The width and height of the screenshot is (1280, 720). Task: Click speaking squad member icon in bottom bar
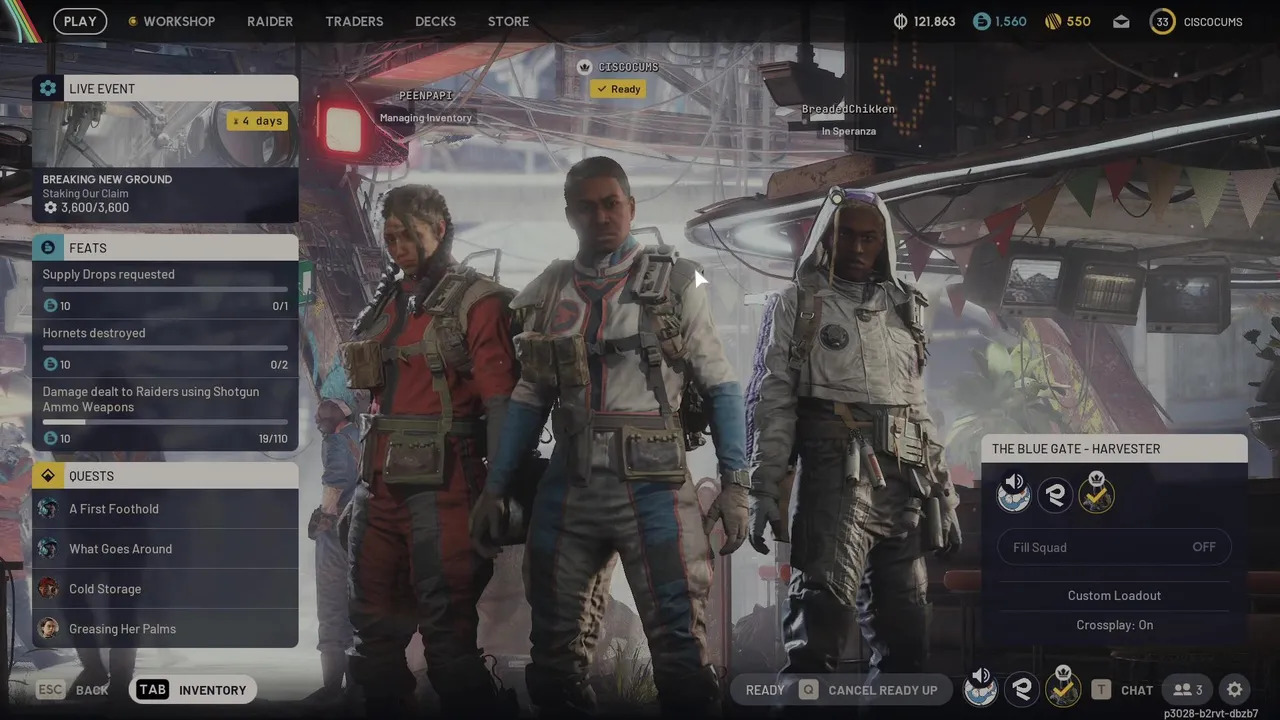[x=981, y=688]
